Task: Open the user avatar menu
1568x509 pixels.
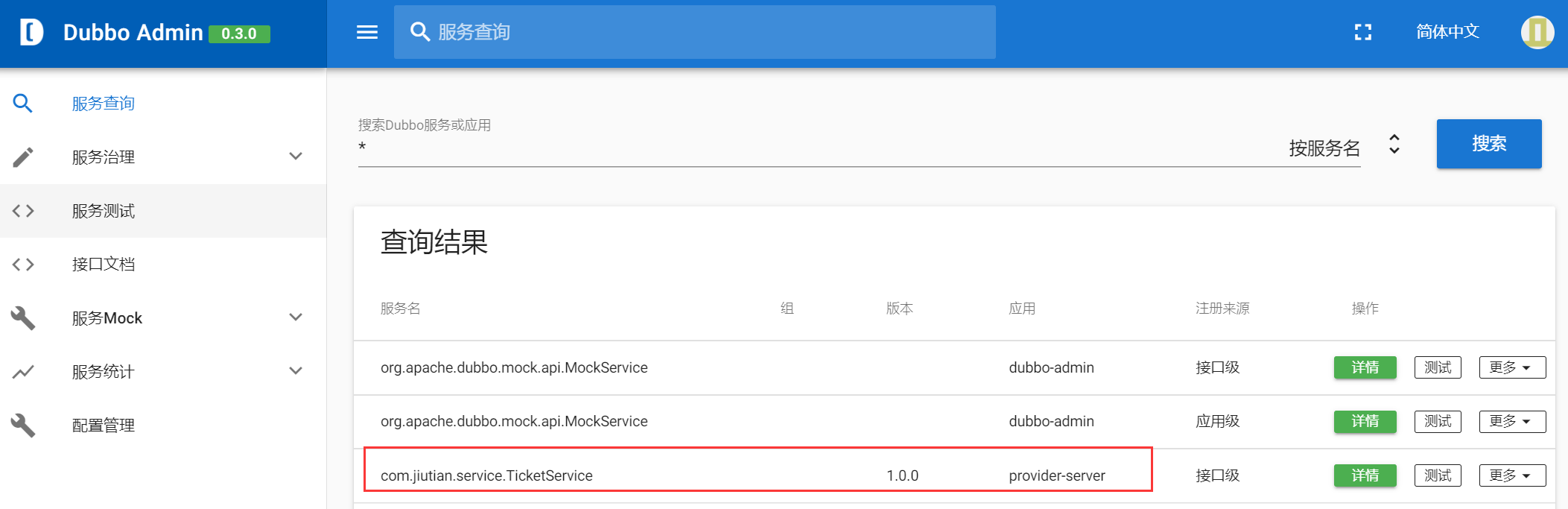Action: click(x=1537, y=32)
